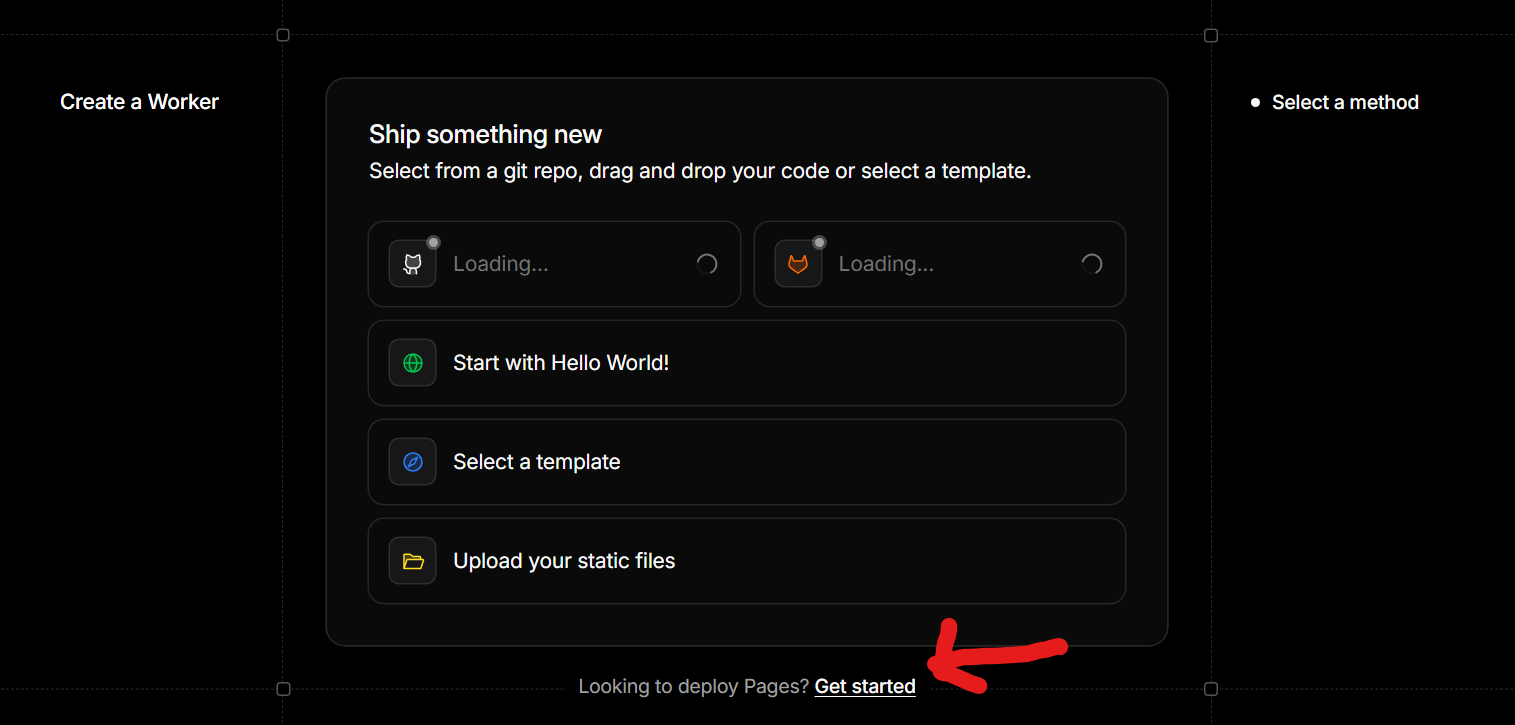The height and width of the screenshot is (725, 1515).
Task: Click the 'Select from a git repo' subtitle
Action: point(700,171)
